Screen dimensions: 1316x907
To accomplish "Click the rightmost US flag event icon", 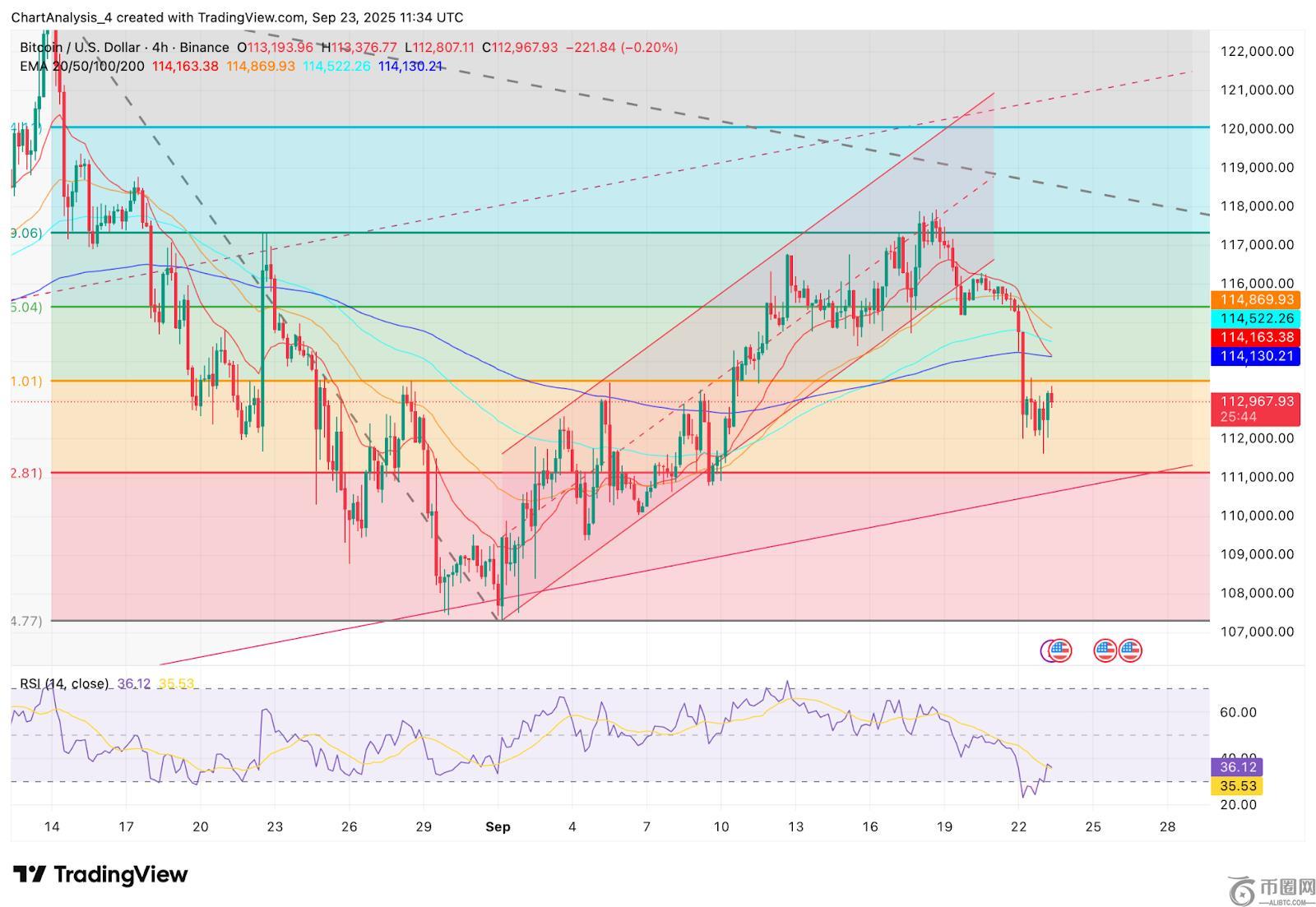I will pos(1131,650).
